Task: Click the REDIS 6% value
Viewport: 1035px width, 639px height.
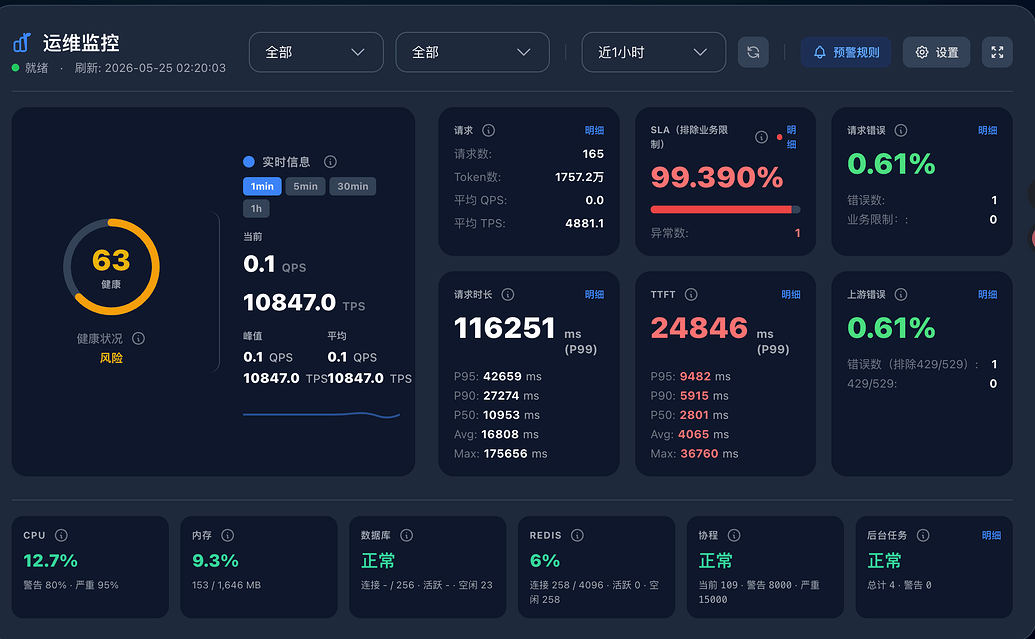Action: point(545,561)
